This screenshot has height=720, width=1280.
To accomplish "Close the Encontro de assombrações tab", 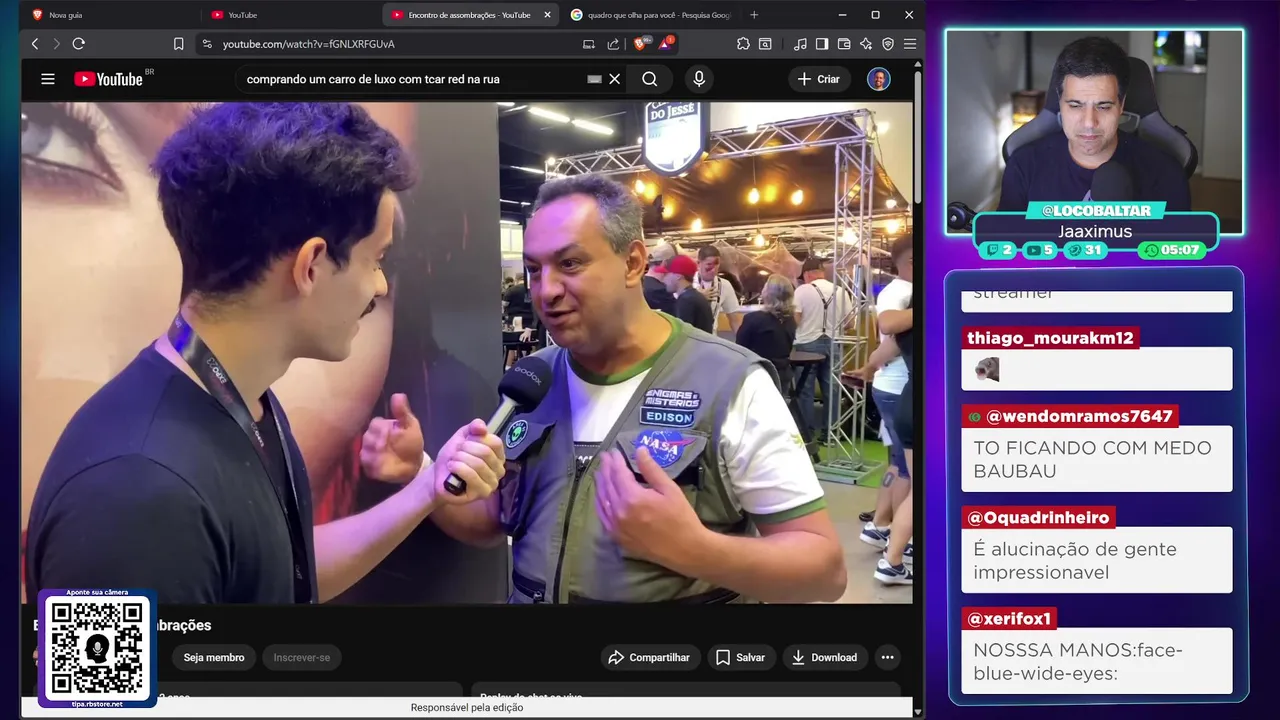I will (x=547, y=15).
